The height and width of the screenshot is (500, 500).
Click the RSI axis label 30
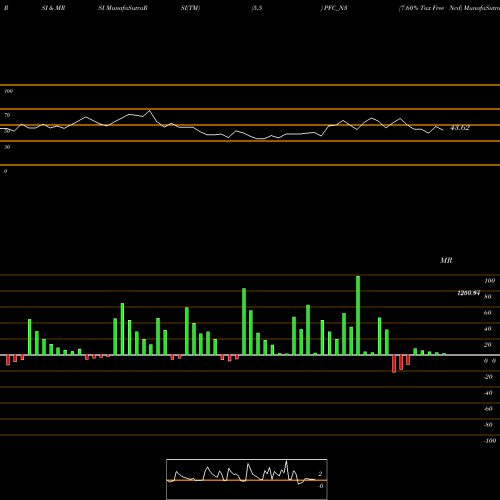(7, 147)
